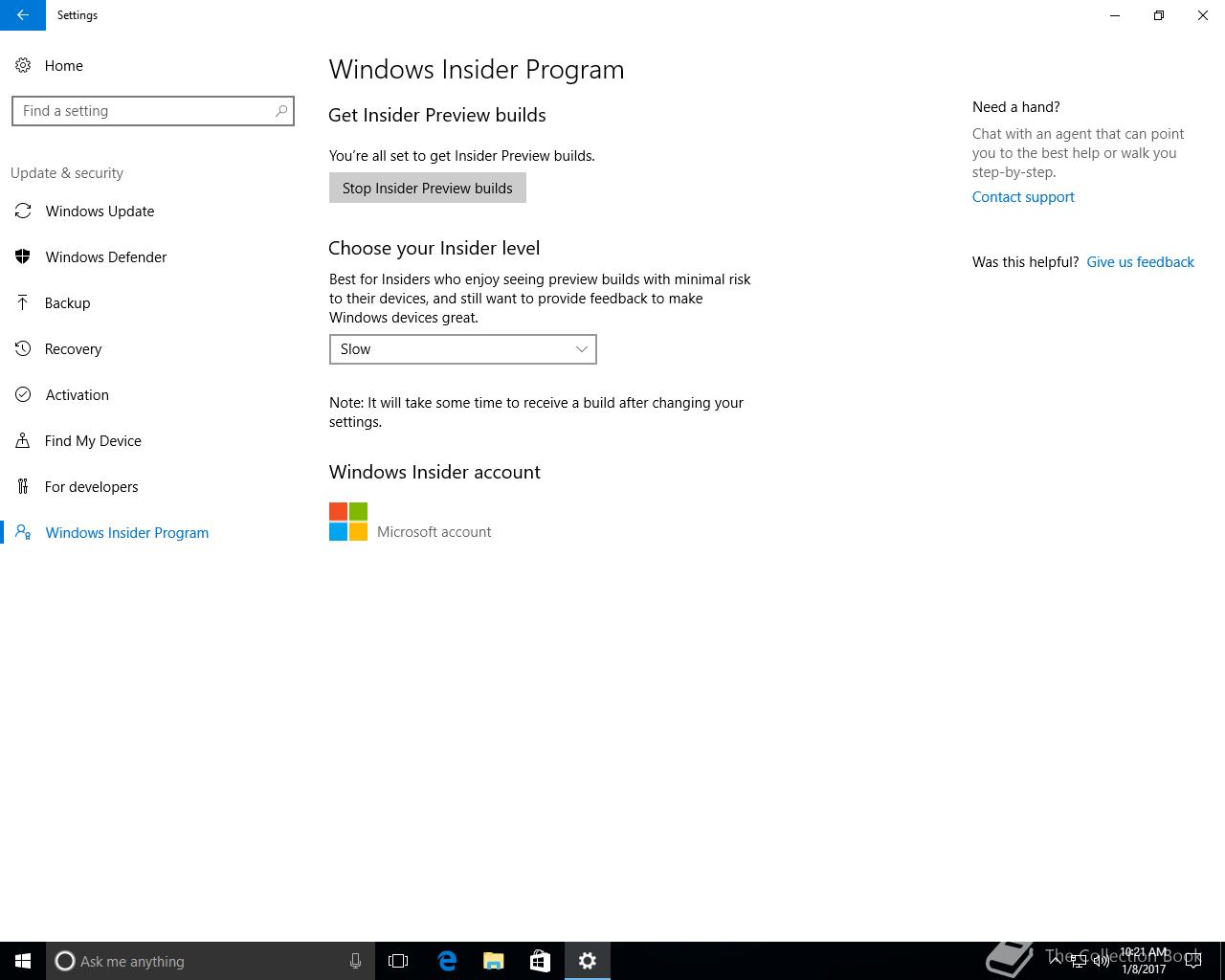This screenshot has width=1225, height=980.
Task: Click the Microsoft account logo
Action: click(x=348, y=522)
